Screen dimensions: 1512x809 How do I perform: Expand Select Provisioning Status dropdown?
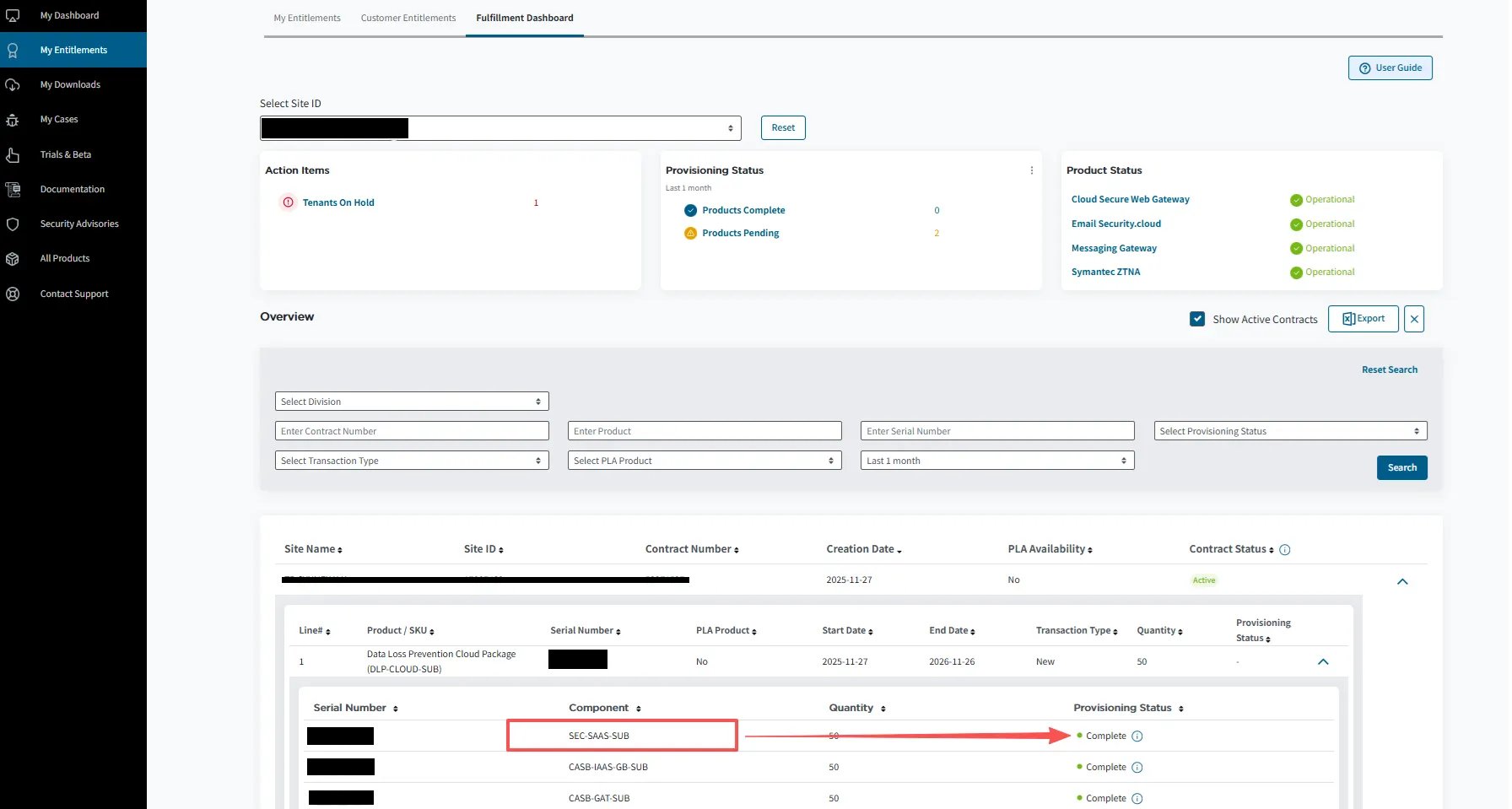pos(1289,431)
